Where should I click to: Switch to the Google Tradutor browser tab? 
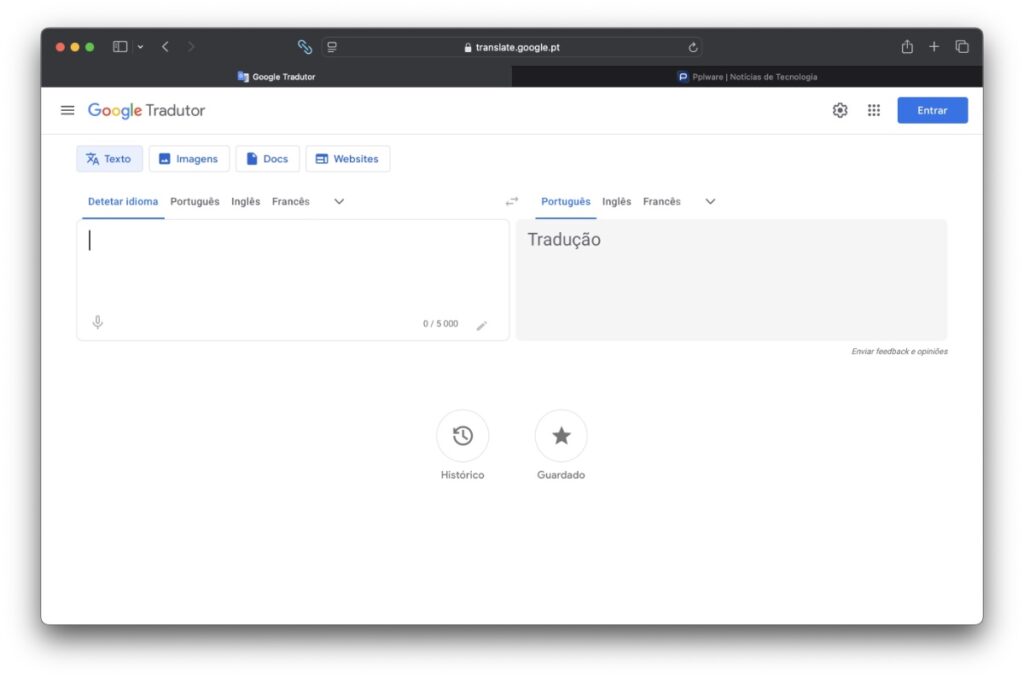(276, 76)
